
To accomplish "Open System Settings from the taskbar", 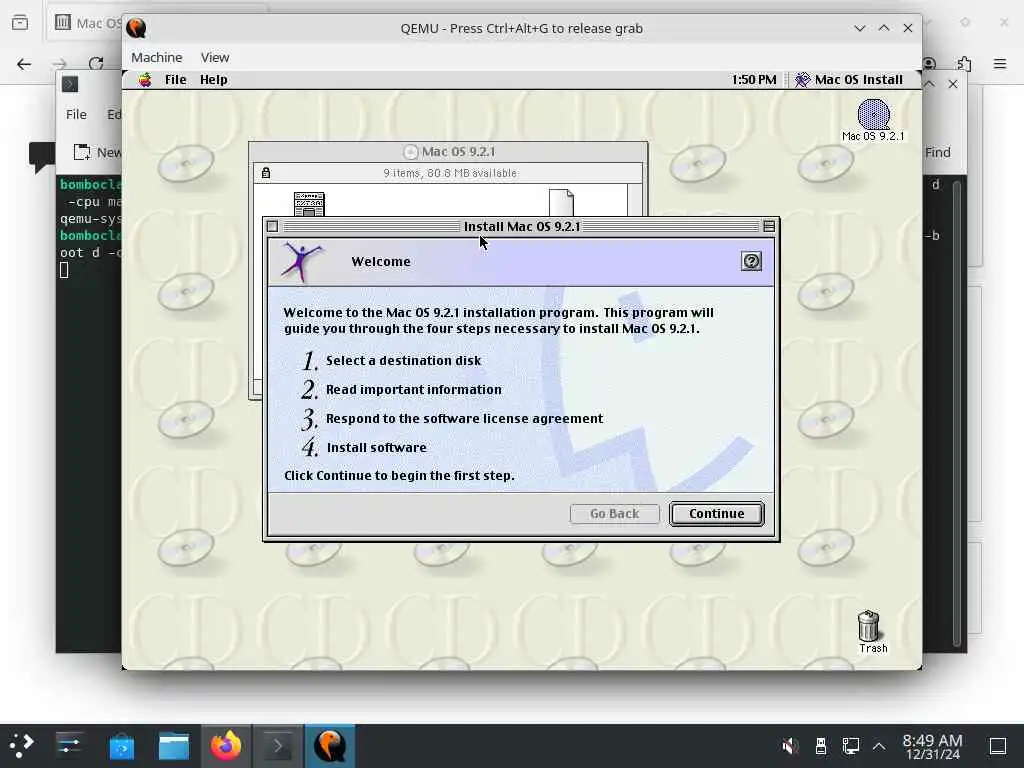I will (x=69, y=746).
